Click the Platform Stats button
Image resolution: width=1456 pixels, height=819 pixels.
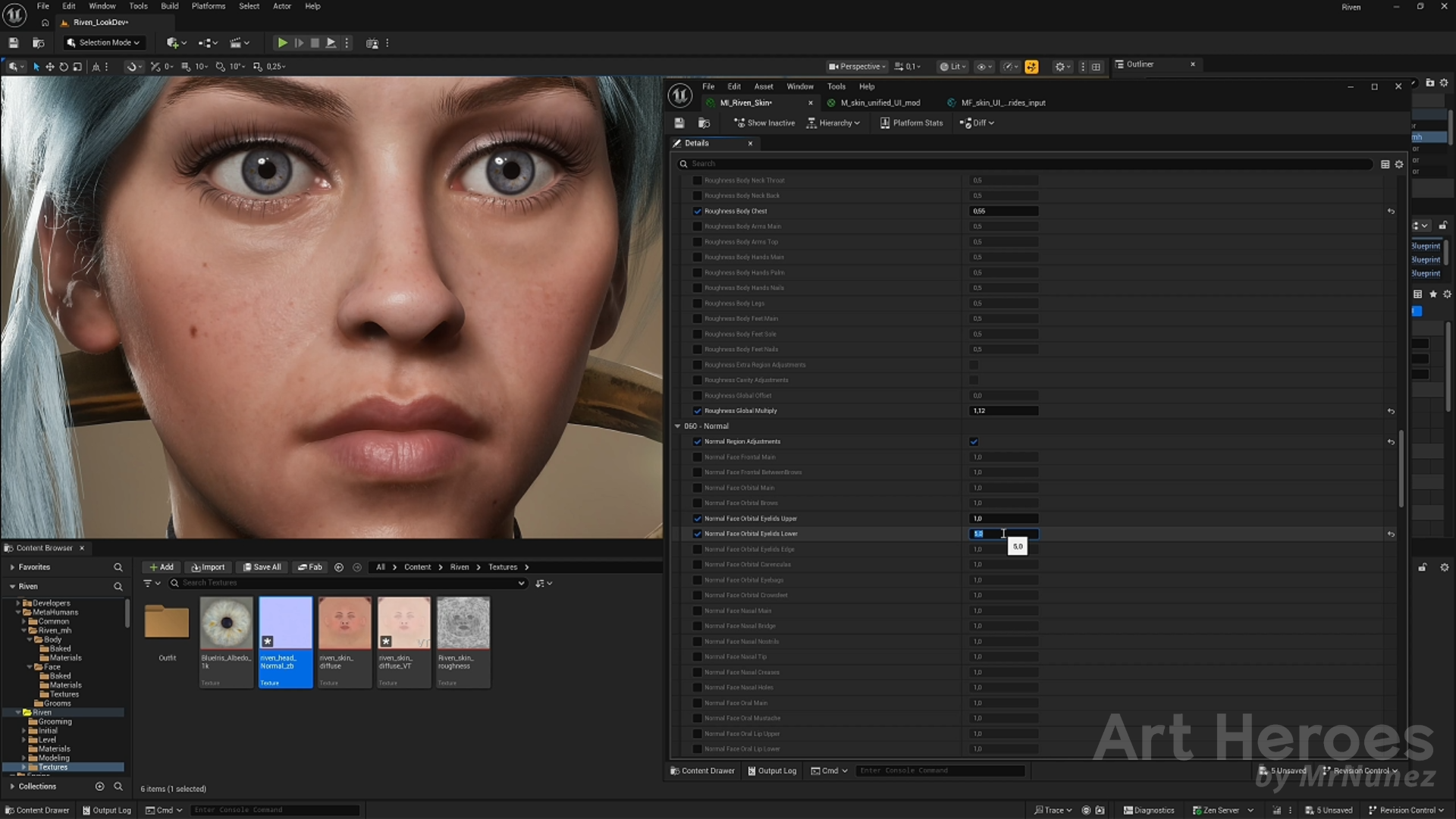tap(912, 123)
